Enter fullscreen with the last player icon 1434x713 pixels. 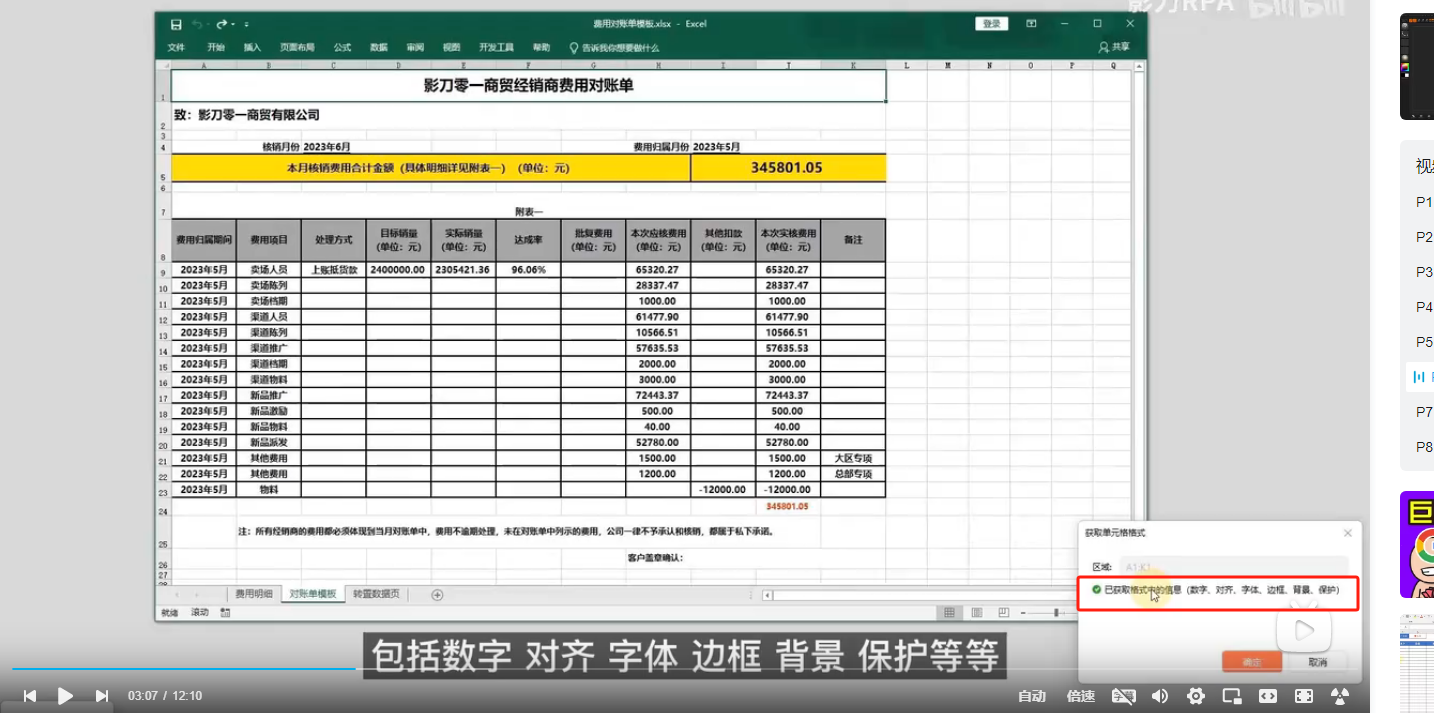click(x=1340, y=696)
